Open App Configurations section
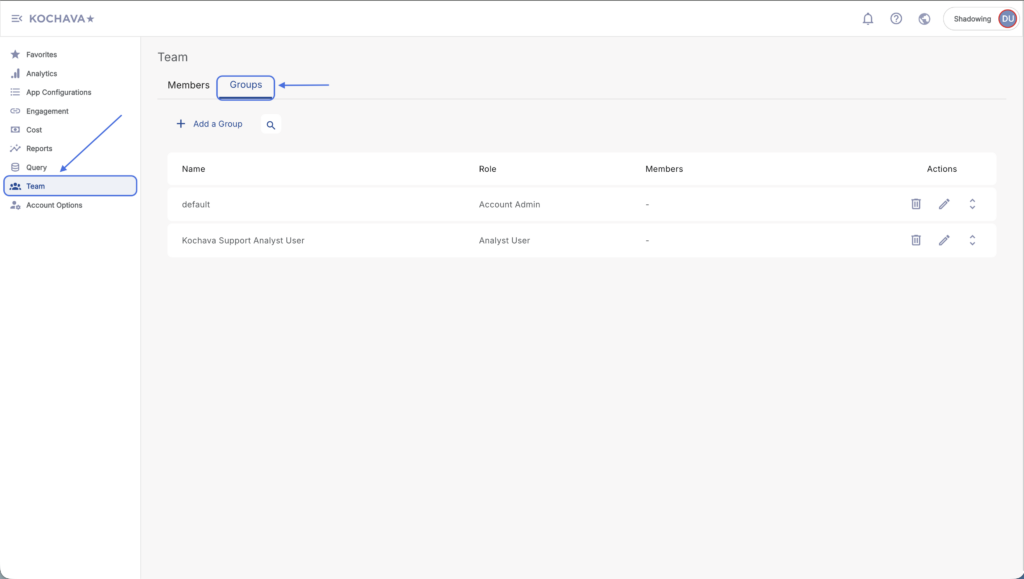This screenshot has height=579, width=1024. (58, 92)
